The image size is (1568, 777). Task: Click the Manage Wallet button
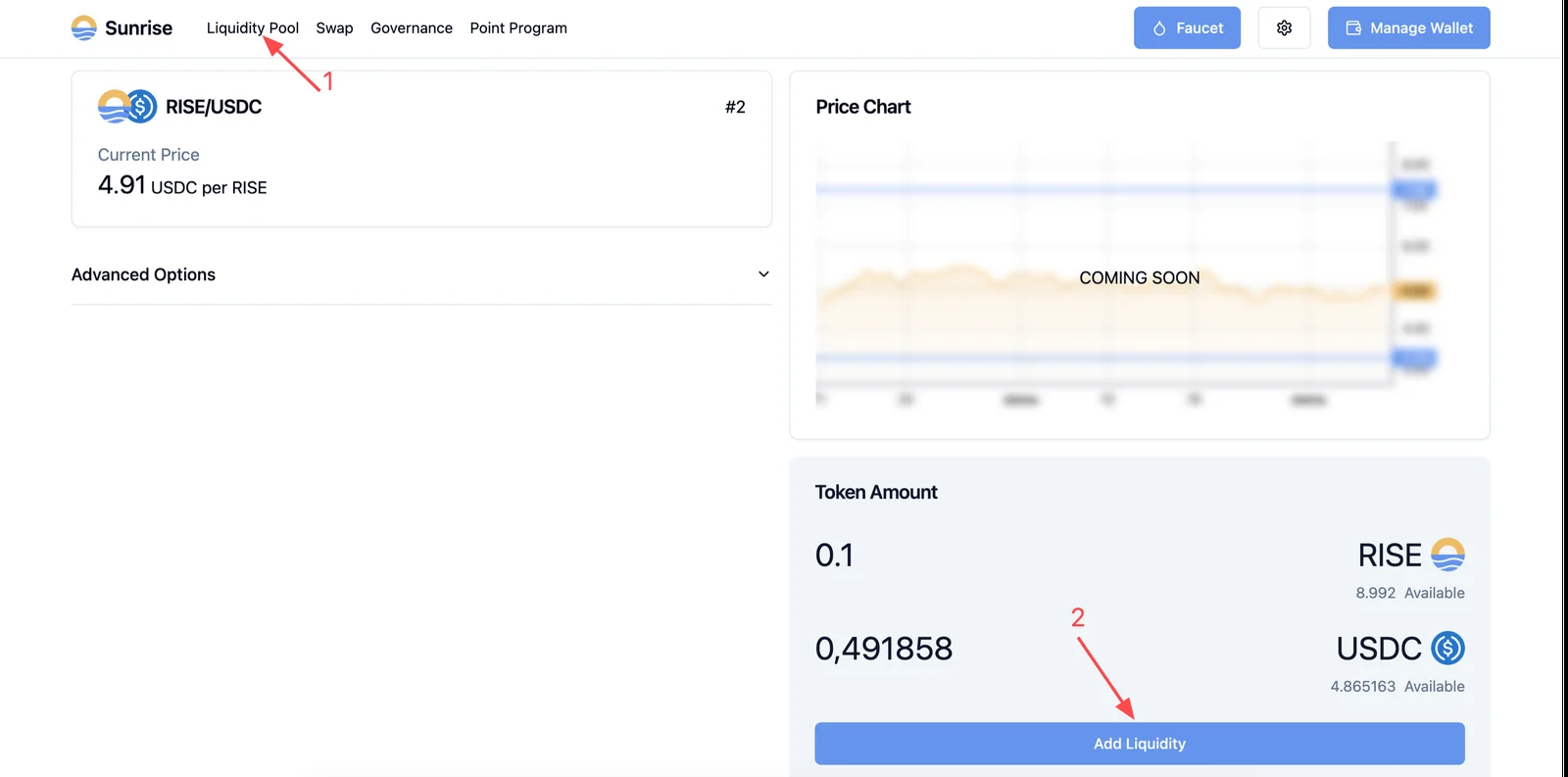(x=1408, y=27)
